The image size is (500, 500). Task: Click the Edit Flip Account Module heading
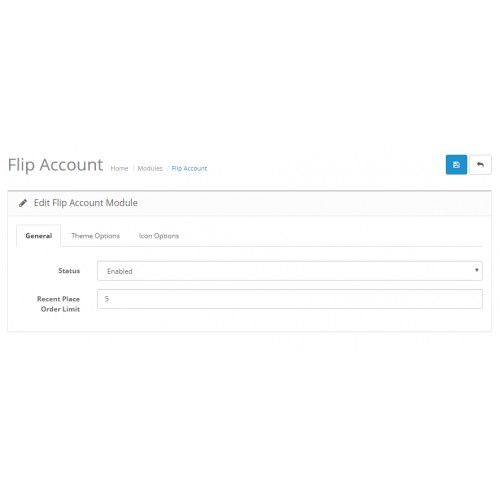coord(86,203)
